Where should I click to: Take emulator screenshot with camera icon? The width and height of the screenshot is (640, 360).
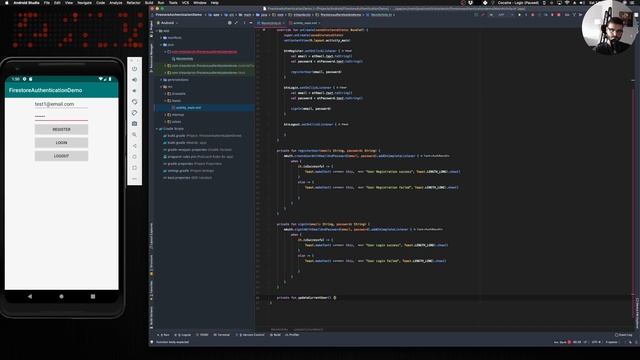pyautogui.click(x=134, y=123)
